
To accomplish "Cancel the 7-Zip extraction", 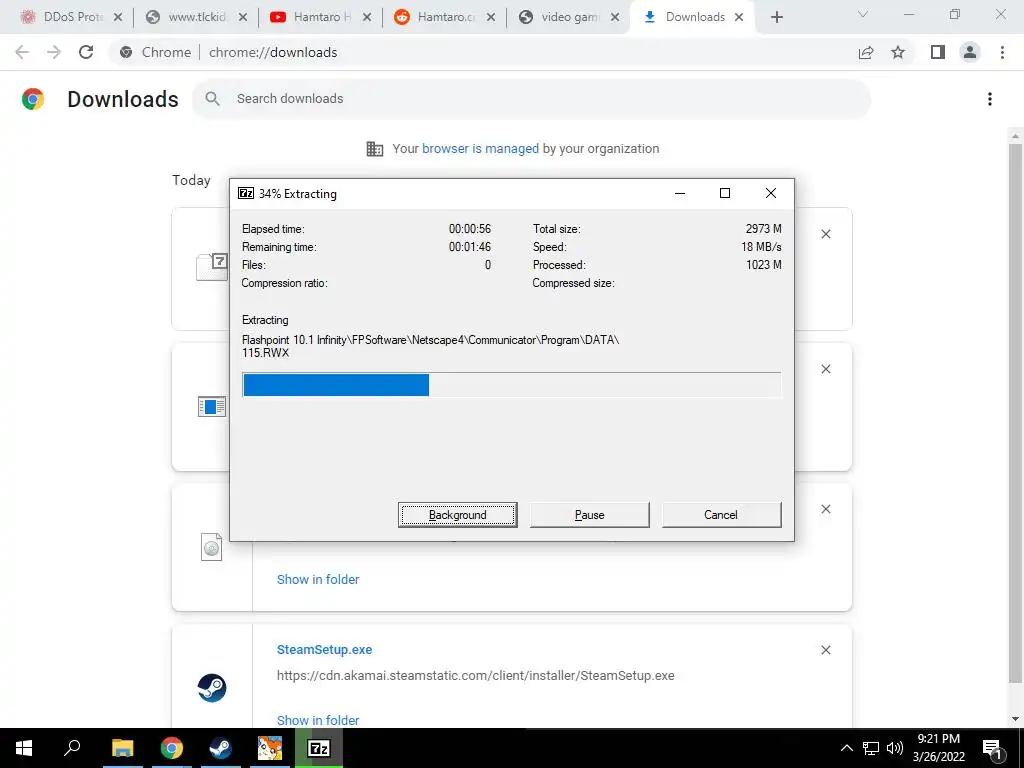I will pos(721,515).
